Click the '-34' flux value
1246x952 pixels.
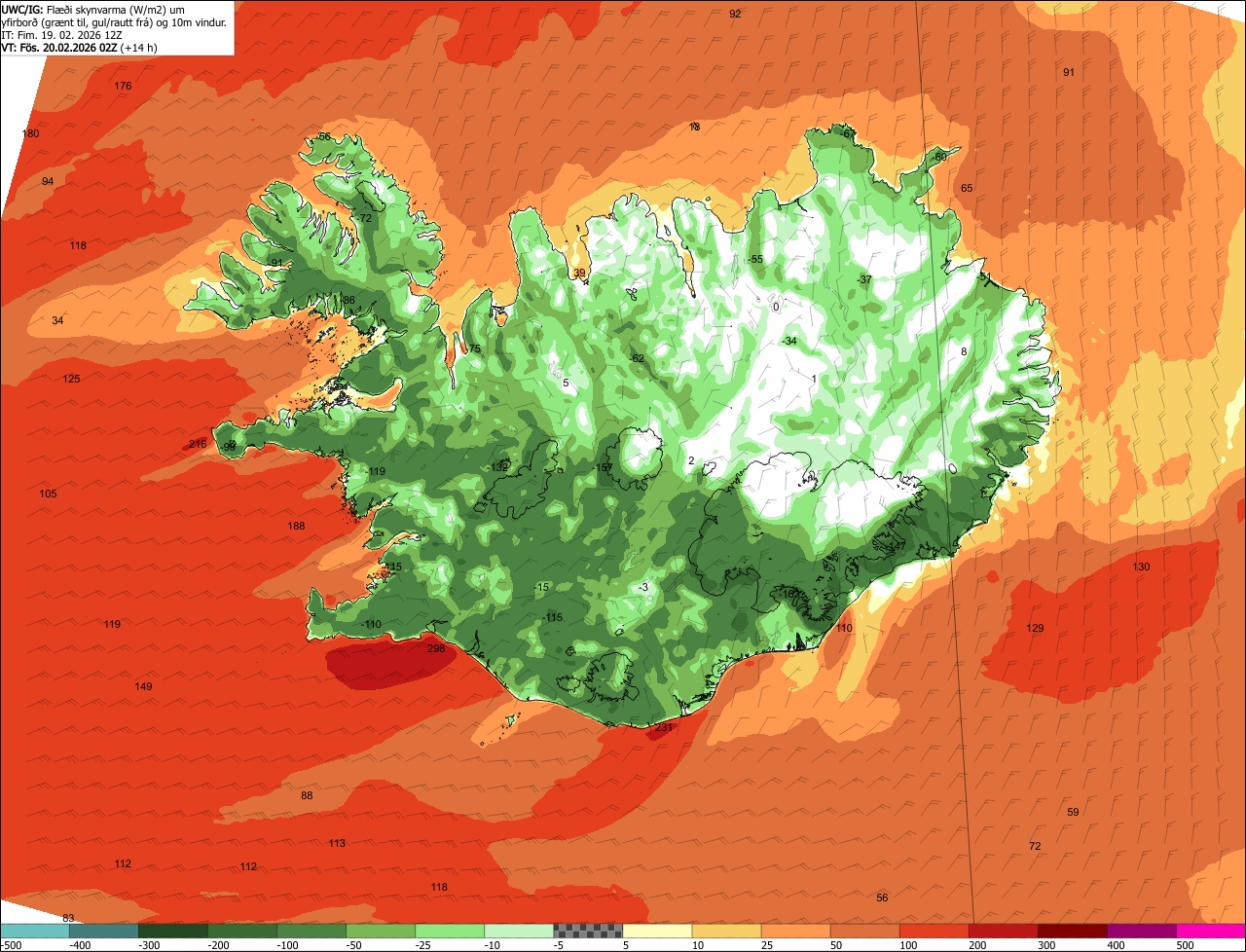[788, 341]
